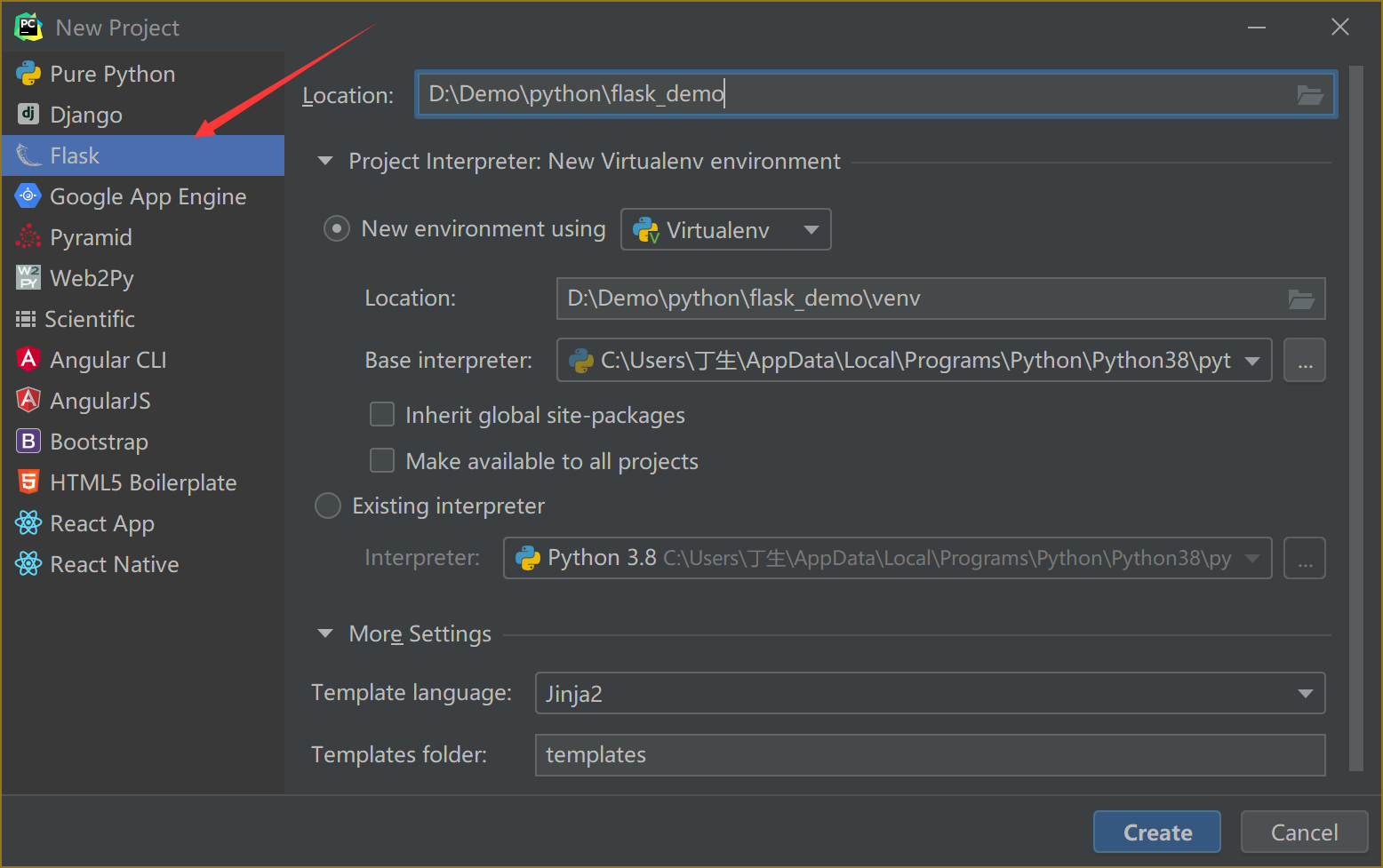Choose Google App Engine project type
Screen dimensions: 1383x868
point(143,196)
